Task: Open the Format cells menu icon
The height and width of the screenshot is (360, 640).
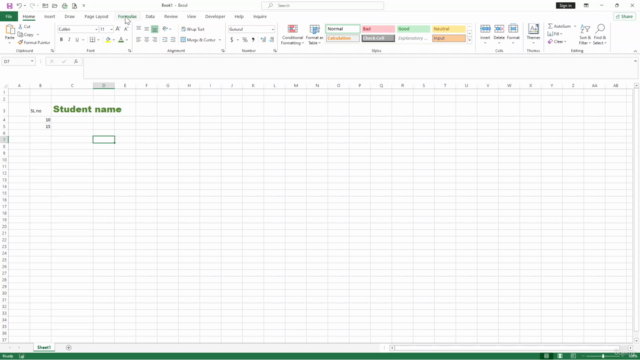Action: [x=513, y=29]
